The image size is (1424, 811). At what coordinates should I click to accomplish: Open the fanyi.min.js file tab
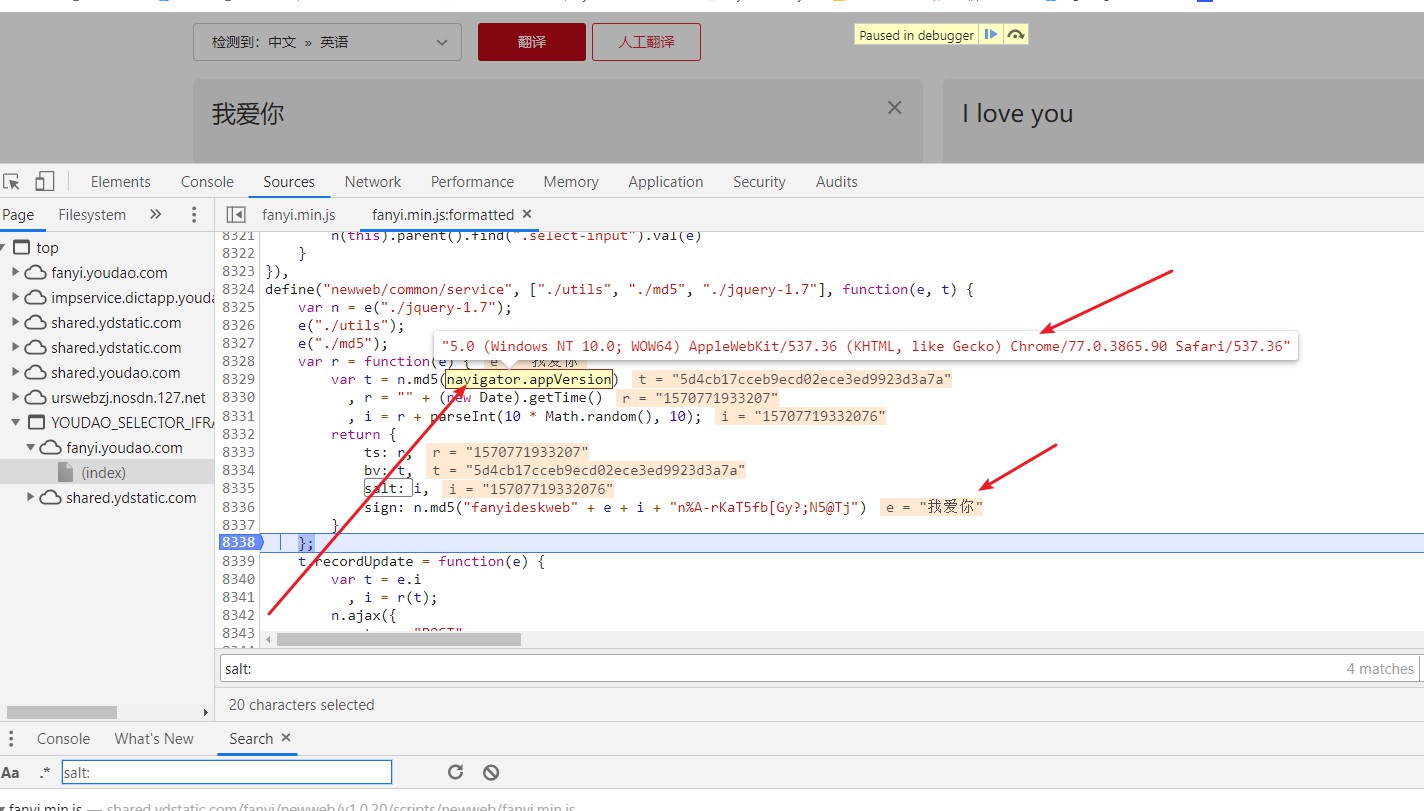[x=299, y=215]
